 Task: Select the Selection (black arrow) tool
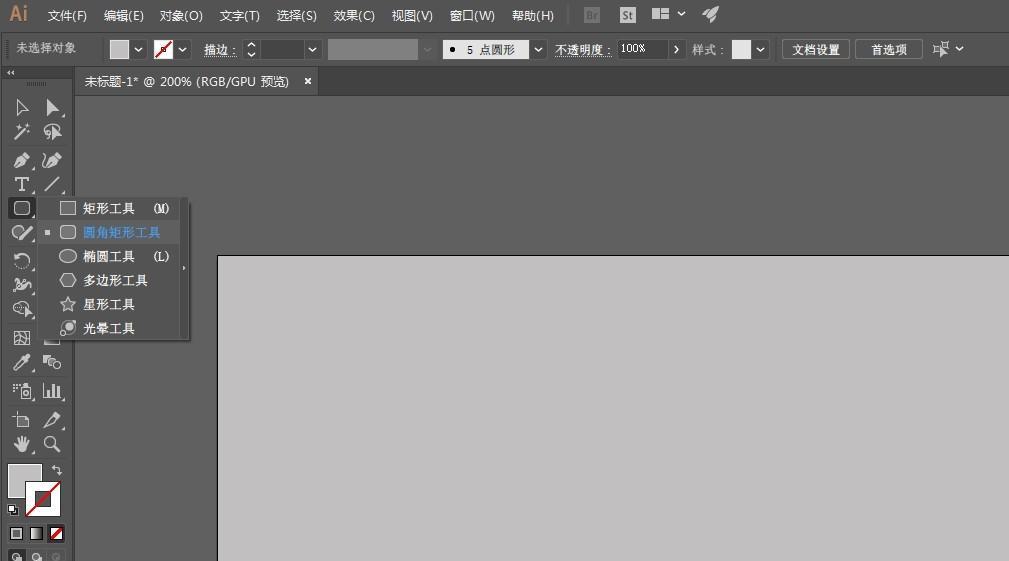(x=22, y=108)
